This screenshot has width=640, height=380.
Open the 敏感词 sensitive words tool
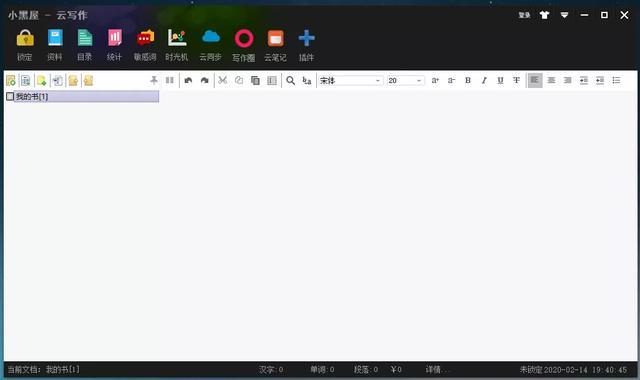[x=145, y=38]
